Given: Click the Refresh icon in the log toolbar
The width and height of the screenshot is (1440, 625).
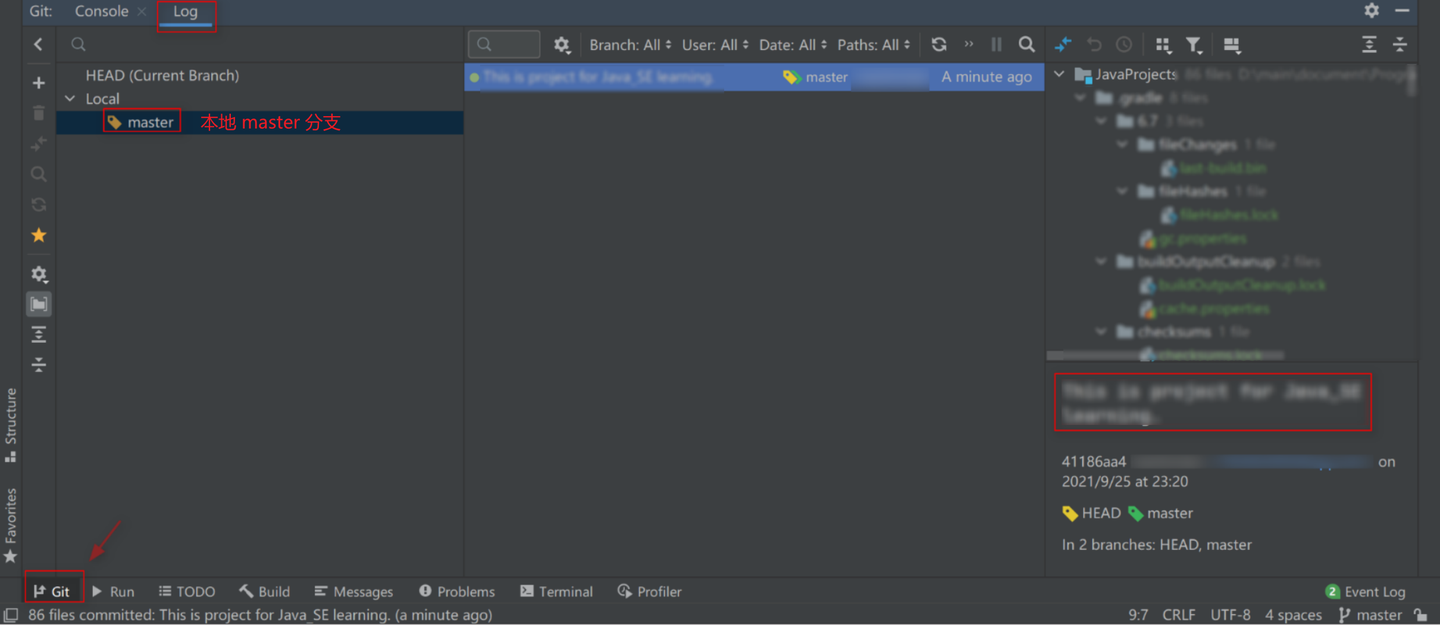Looking at the screenshot, I should 938,44.
